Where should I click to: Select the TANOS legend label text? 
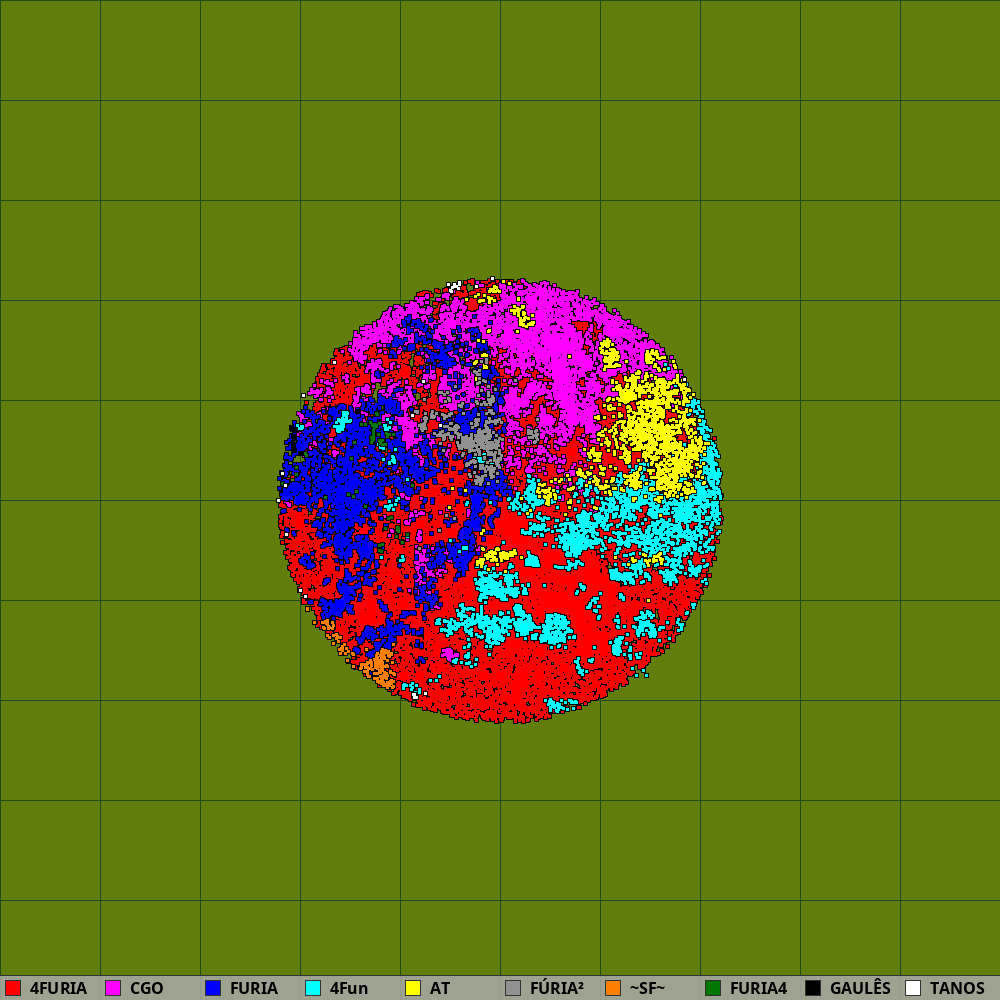click(x=957, y=988)
